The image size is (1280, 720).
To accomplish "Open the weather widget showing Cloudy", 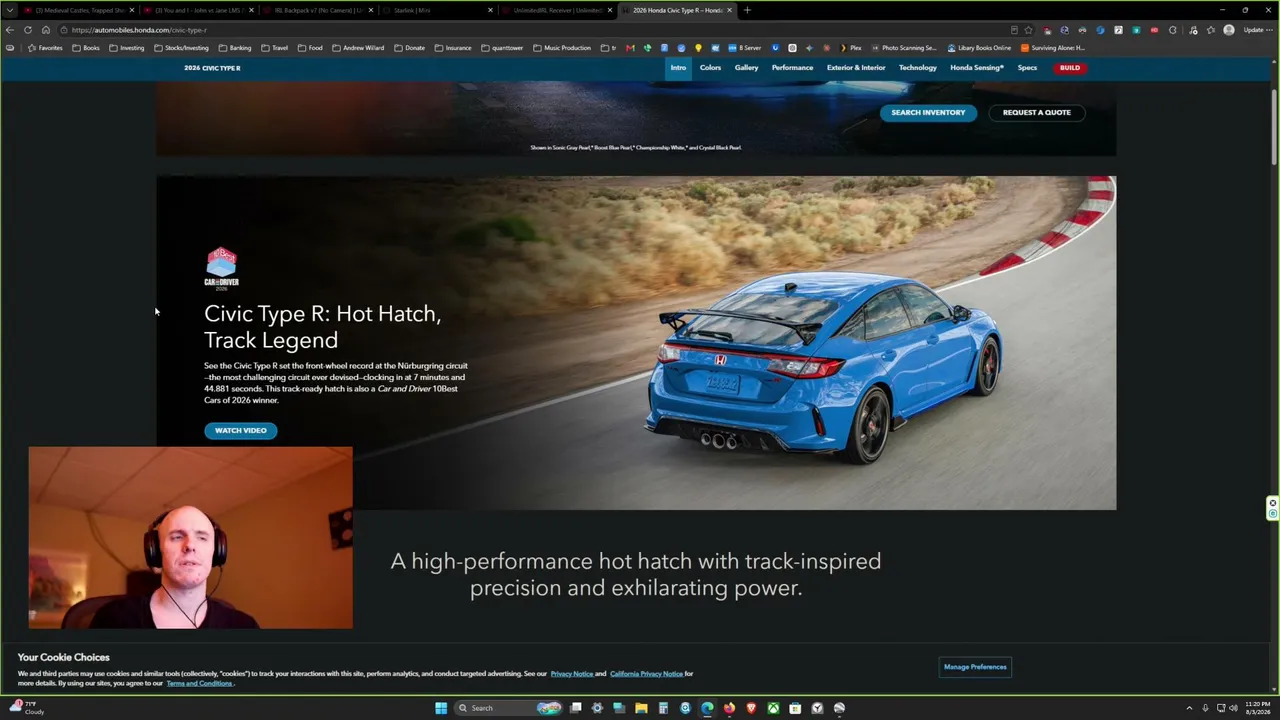I will (27, 708).
